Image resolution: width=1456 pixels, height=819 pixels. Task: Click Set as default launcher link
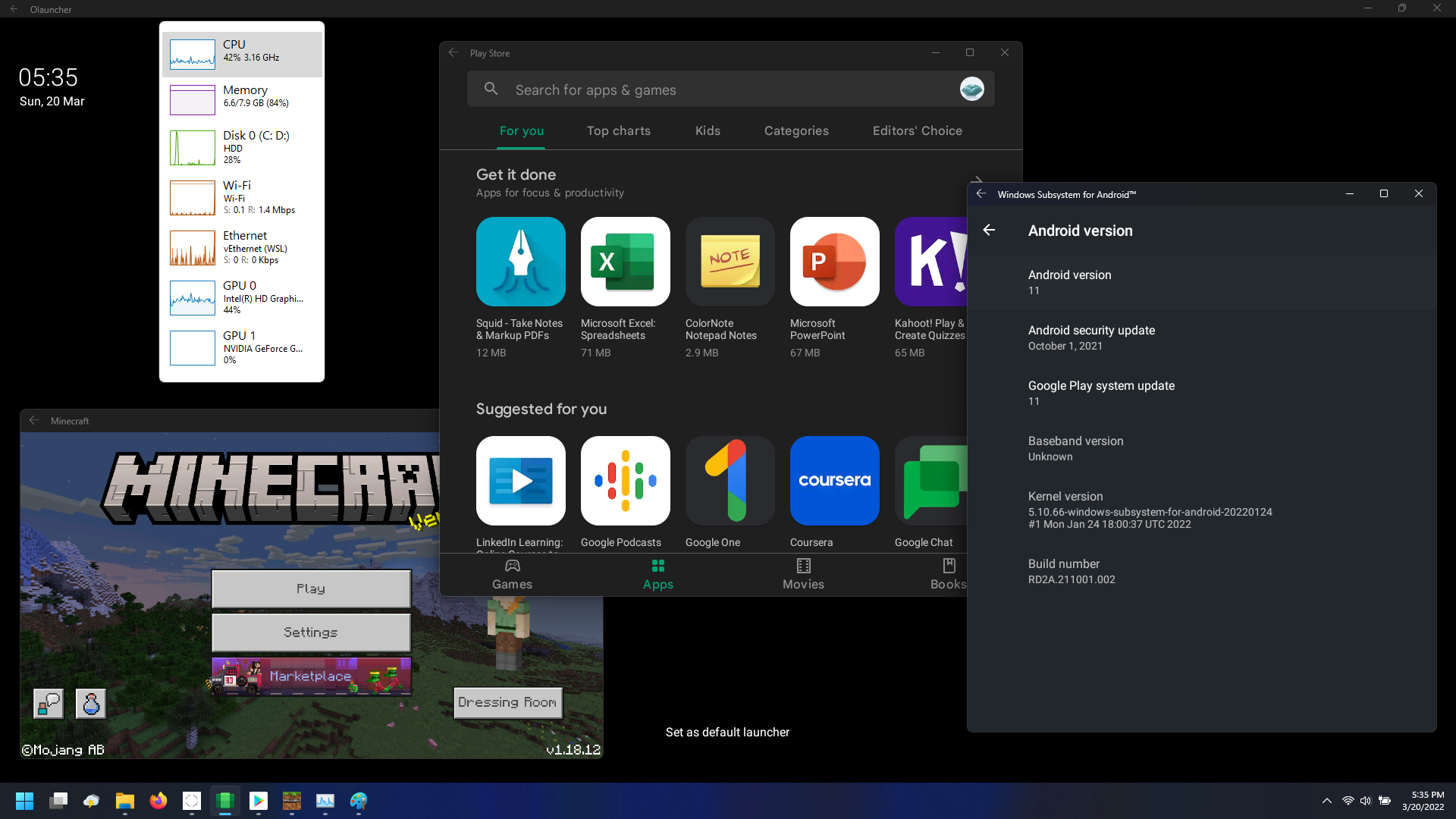tap(726, 732)
